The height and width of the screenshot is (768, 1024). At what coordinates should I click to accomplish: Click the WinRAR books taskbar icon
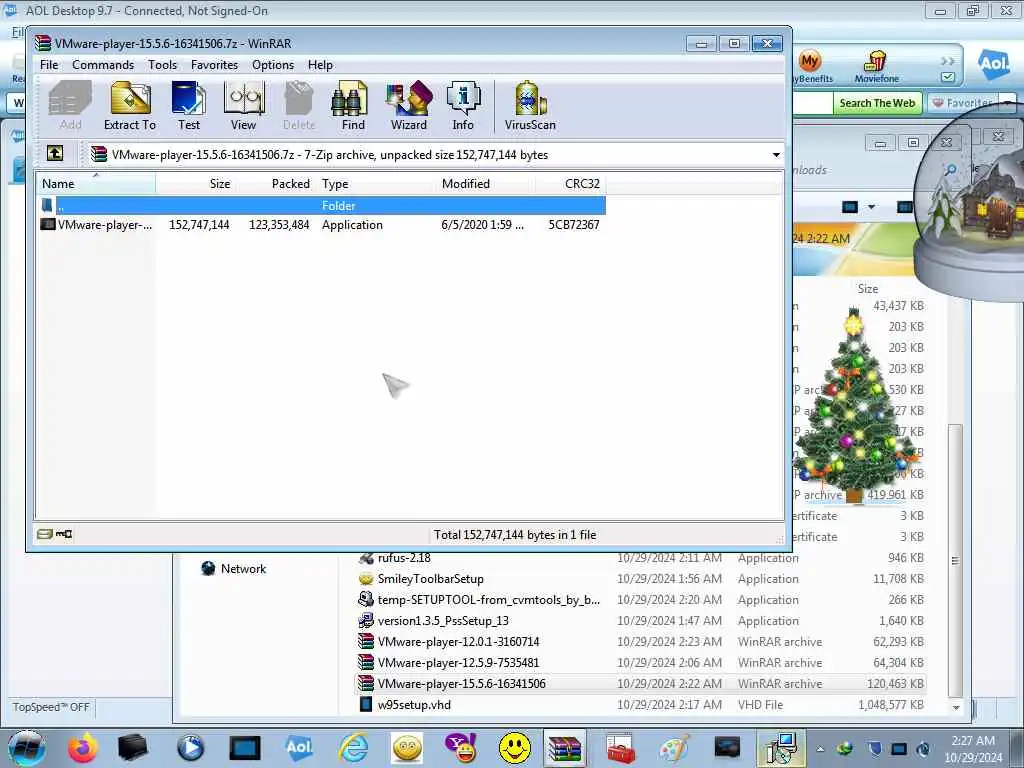pyautogui.click(x=565, y=748)
